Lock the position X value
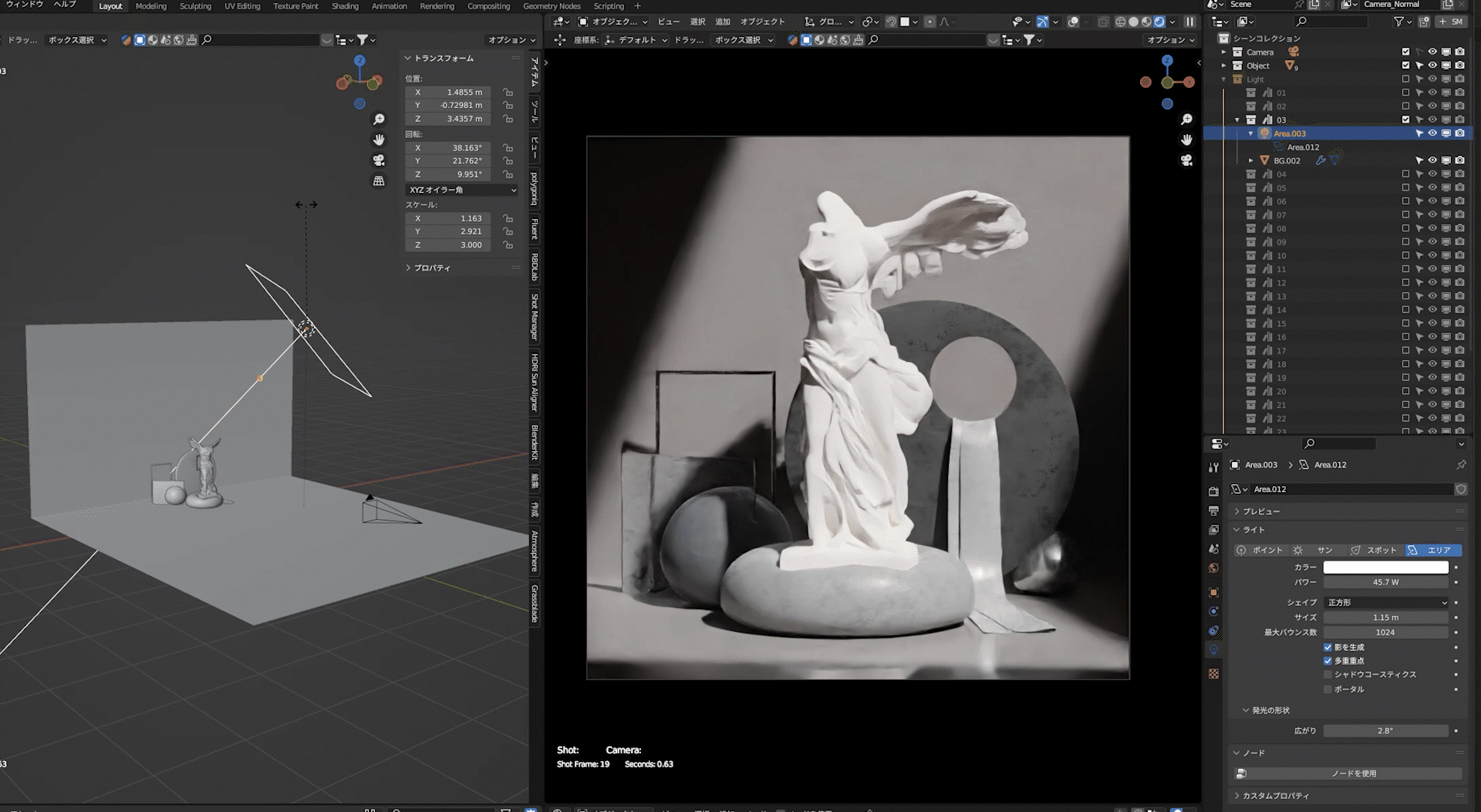This screenshot has width=1481, height=812. coord(508,92)
